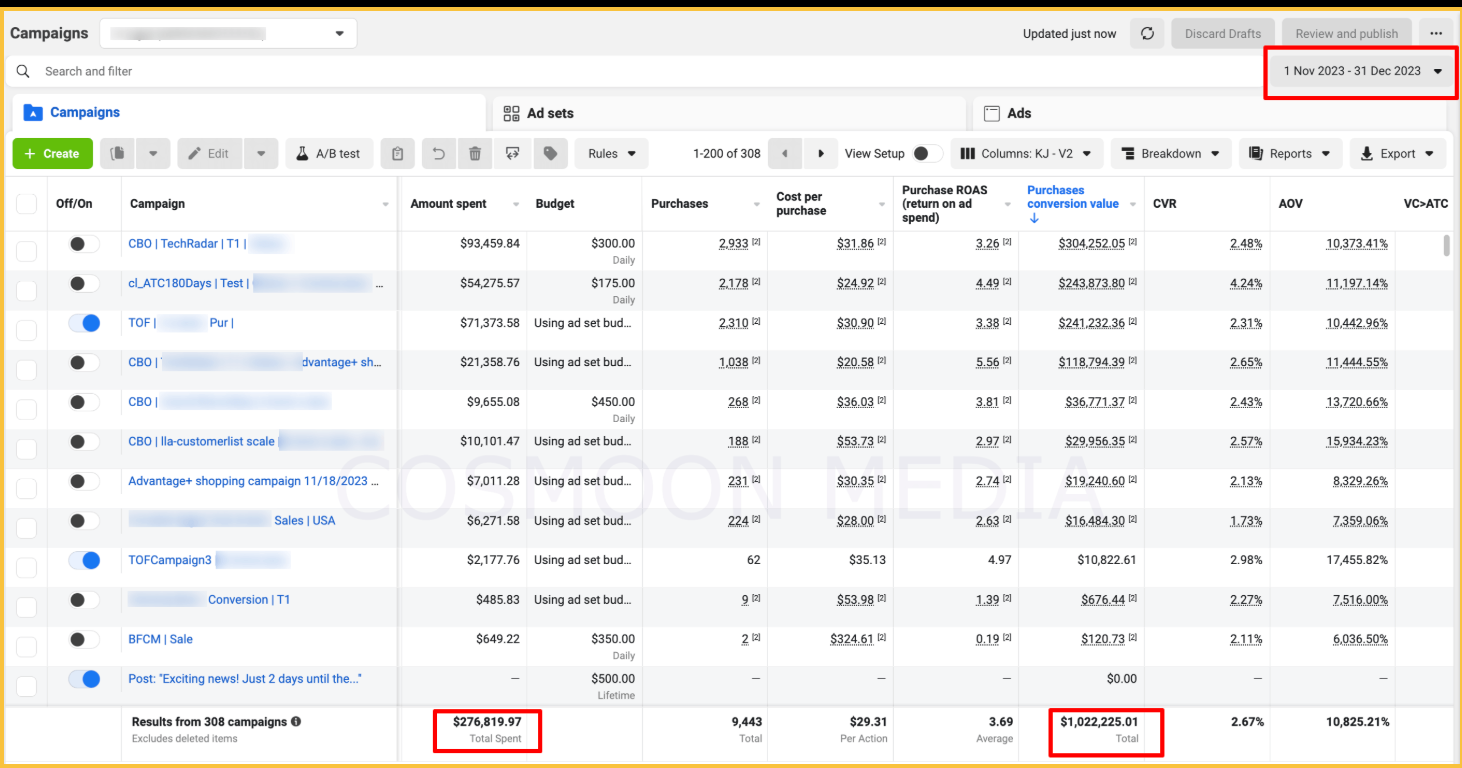1462x768 pixels.
Task: Select the delete trash icon
Action: pos(475,153)
